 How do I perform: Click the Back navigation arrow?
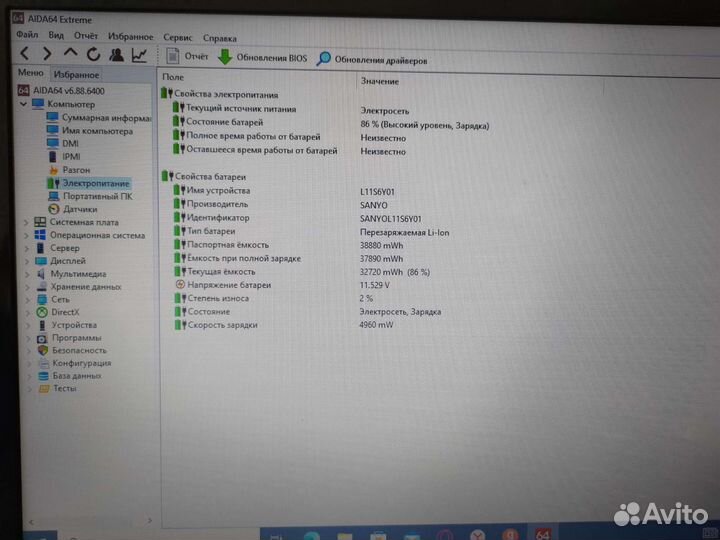click(25, 54)
